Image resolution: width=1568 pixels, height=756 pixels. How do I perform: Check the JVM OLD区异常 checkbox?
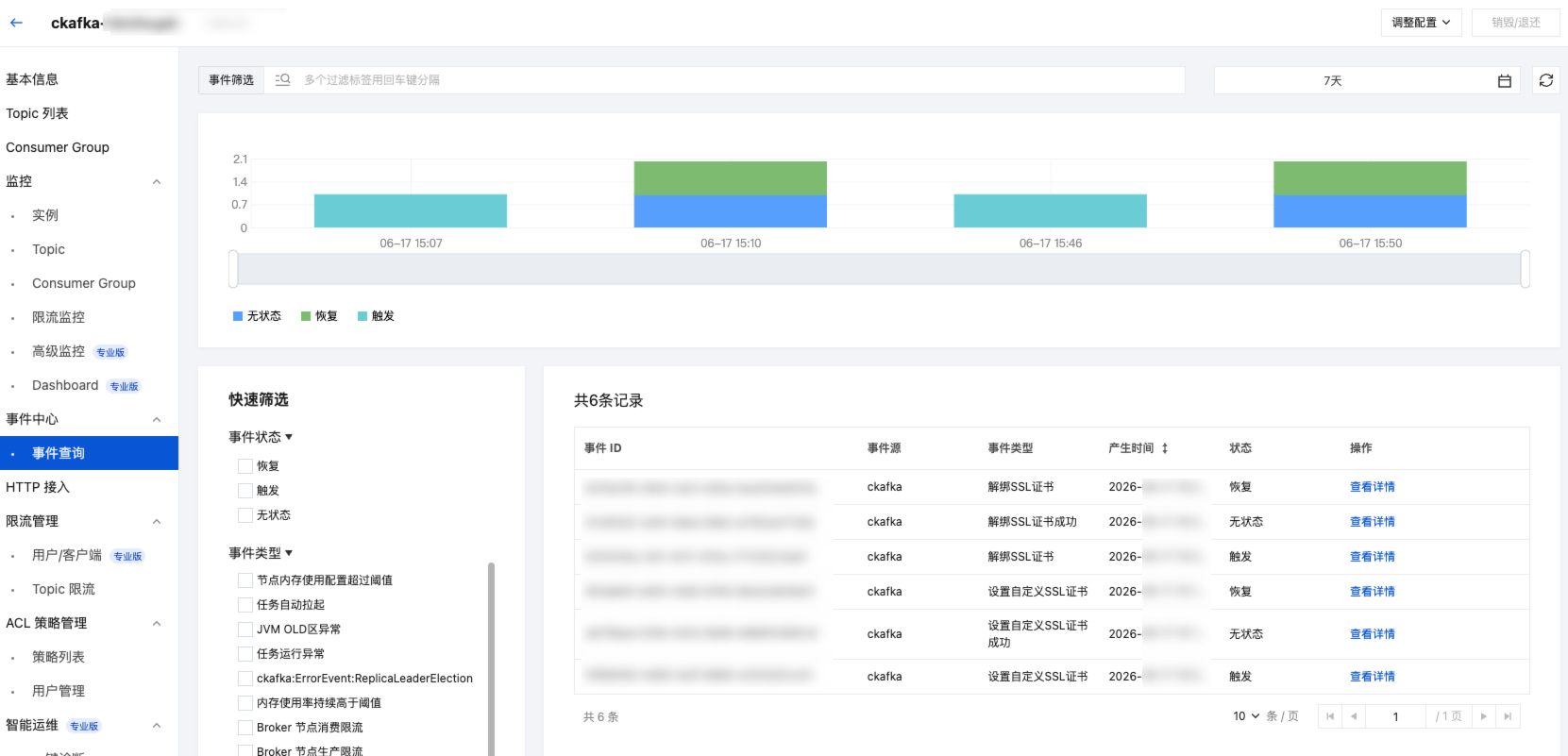[x=245, y=630]
